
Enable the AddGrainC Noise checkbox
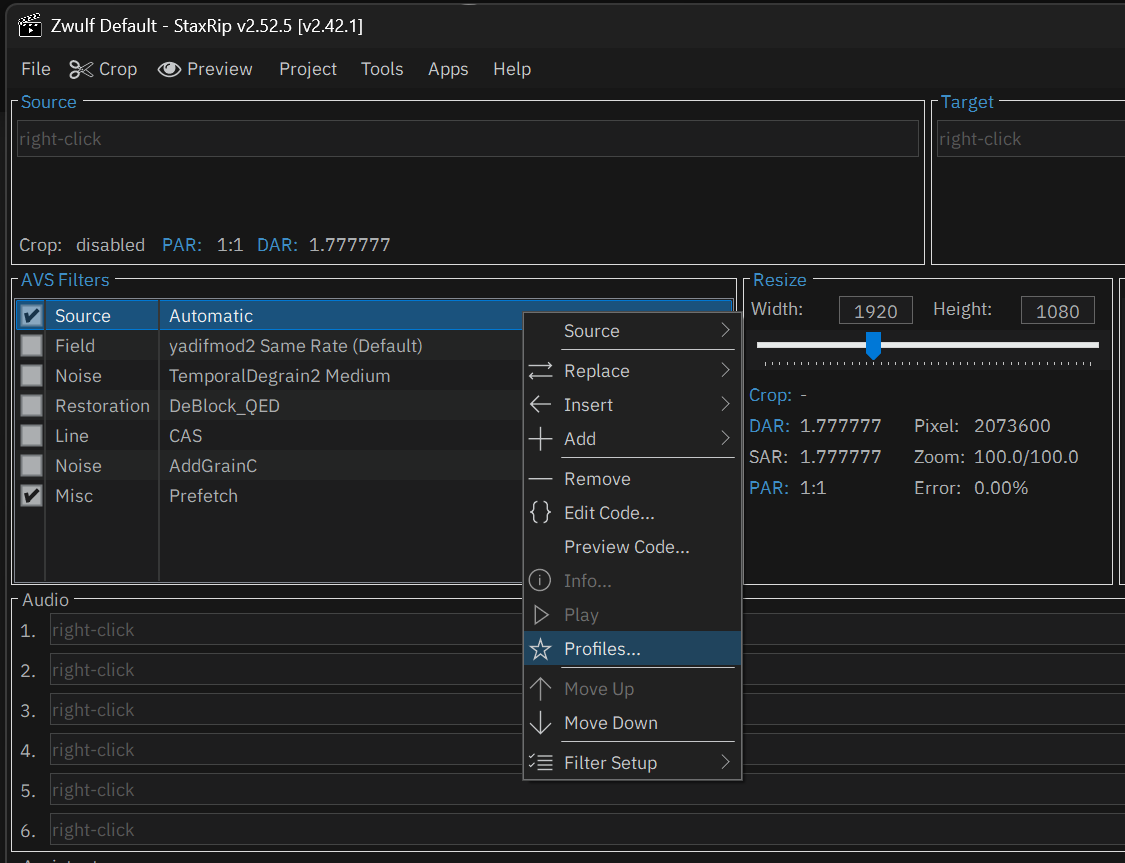(x=31, y=466)
